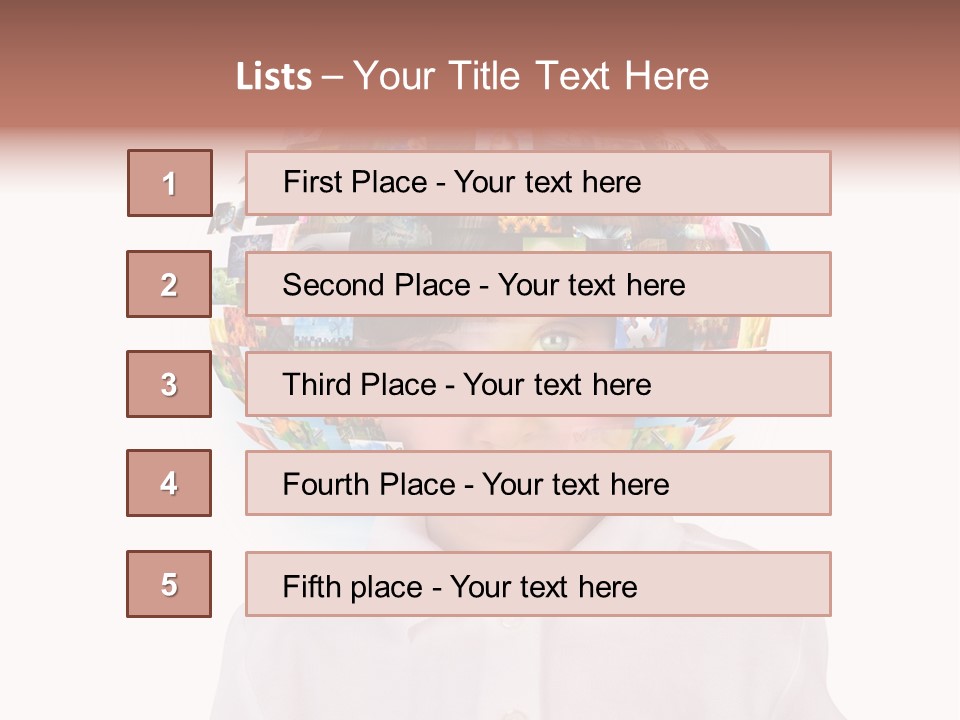Select the number 2 box
This screenshot has width=960, height=720.
coord(169,284)
